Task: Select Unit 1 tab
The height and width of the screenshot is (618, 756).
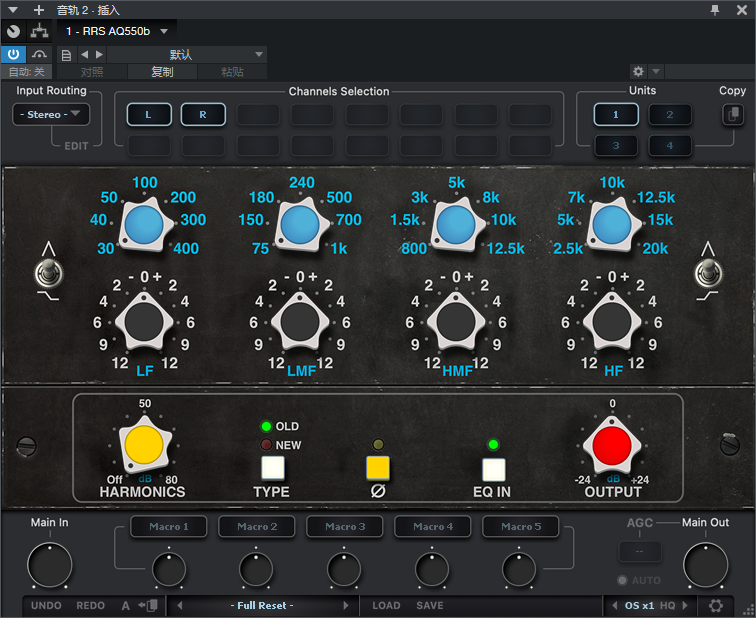Action: coord(616,115)
